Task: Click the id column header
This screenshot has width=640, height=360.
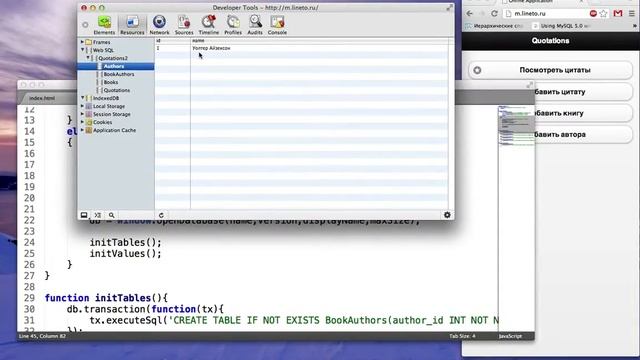Action: pyautogui.click(x=172, y=40)
